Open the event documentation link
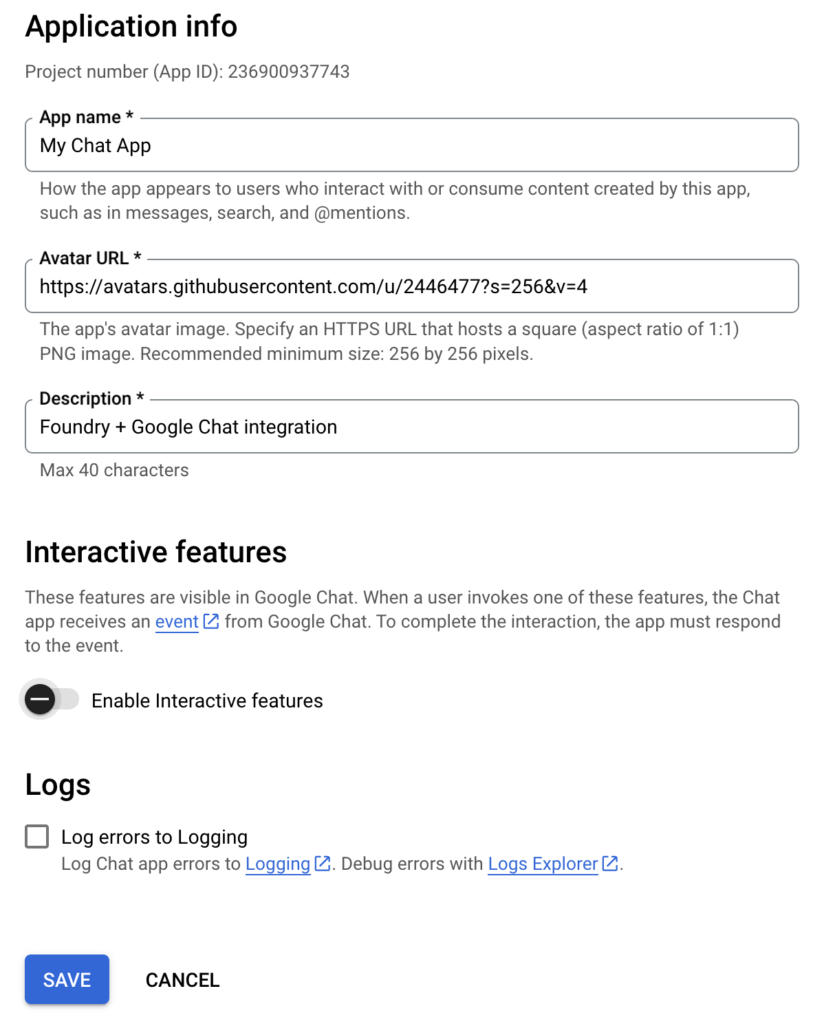 tap(176, 621)
